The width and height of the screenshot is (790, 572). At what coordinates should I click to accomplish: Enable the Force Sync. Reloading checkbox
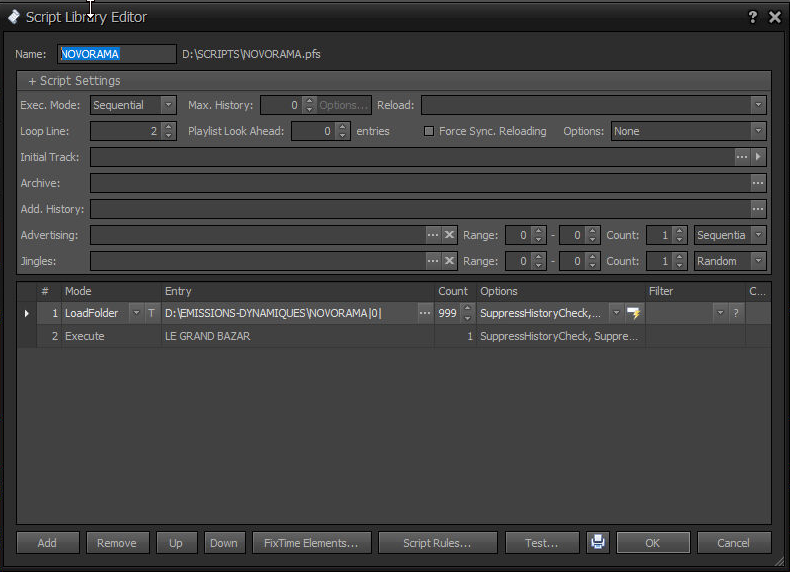pos(429,131)
